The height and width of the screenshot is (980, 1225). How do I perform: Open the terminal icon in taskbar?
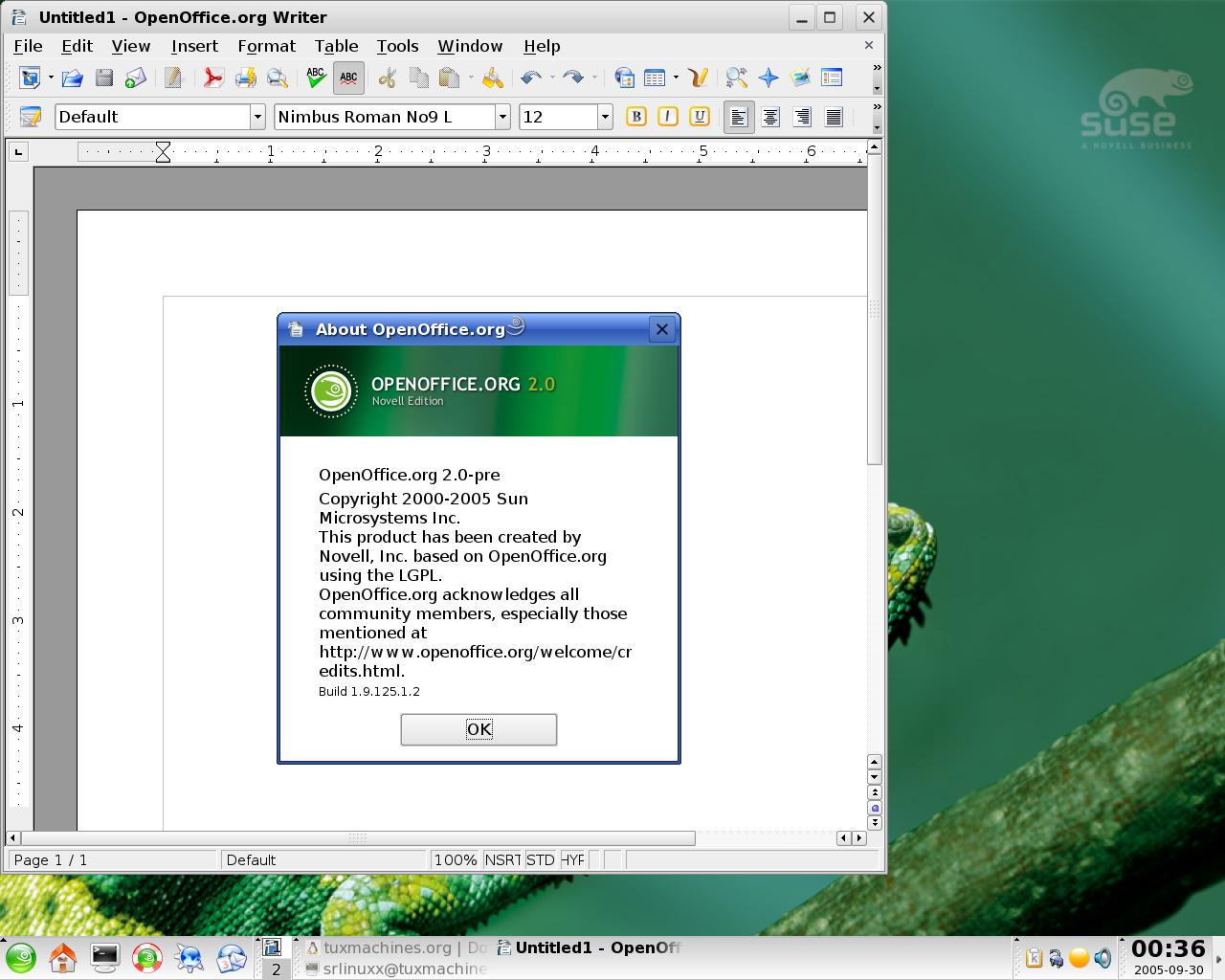[104, 957]
